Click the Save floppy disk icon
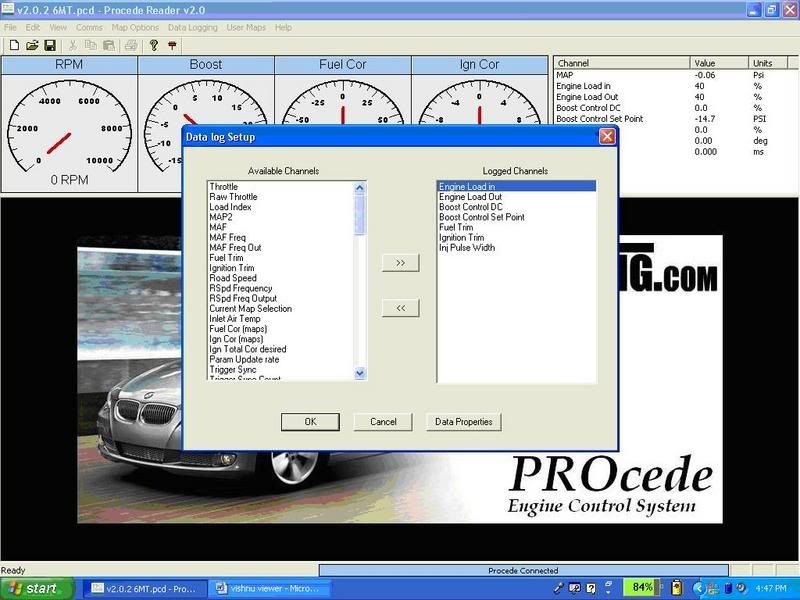 (x=49, y=45)
